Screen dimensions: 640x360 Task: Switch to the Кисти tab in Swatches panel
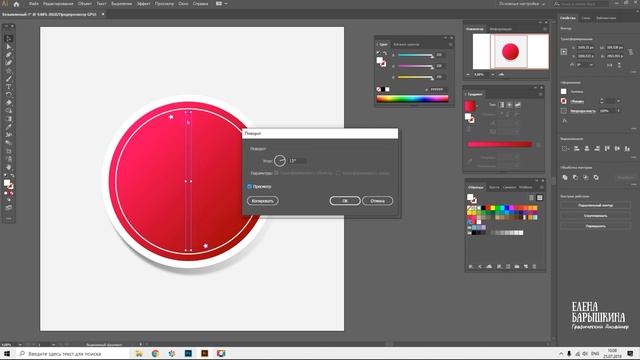(494, 187)
